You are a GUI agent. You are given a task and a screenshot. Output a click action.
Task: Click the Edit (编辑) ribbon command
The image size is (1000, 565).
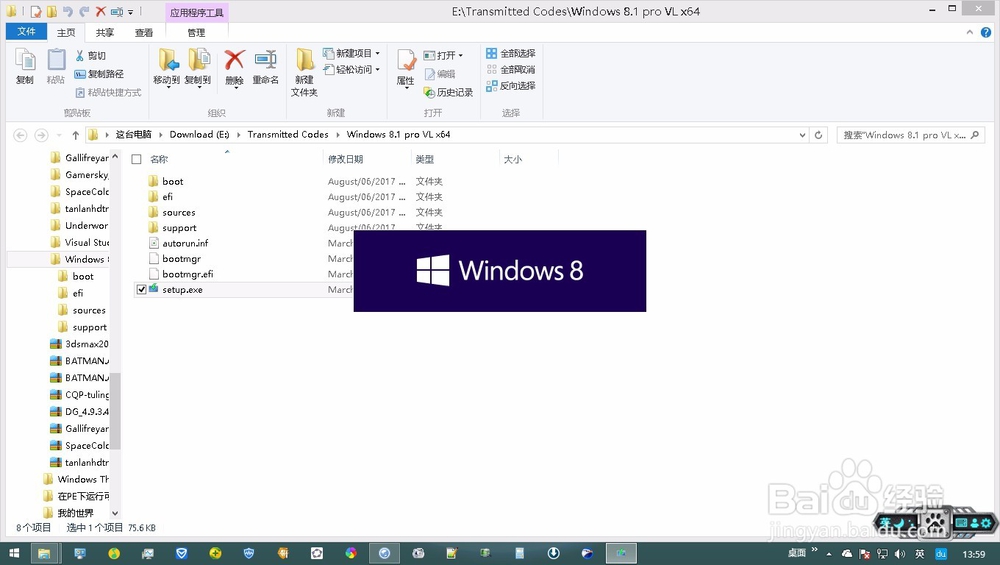[440, 74]
